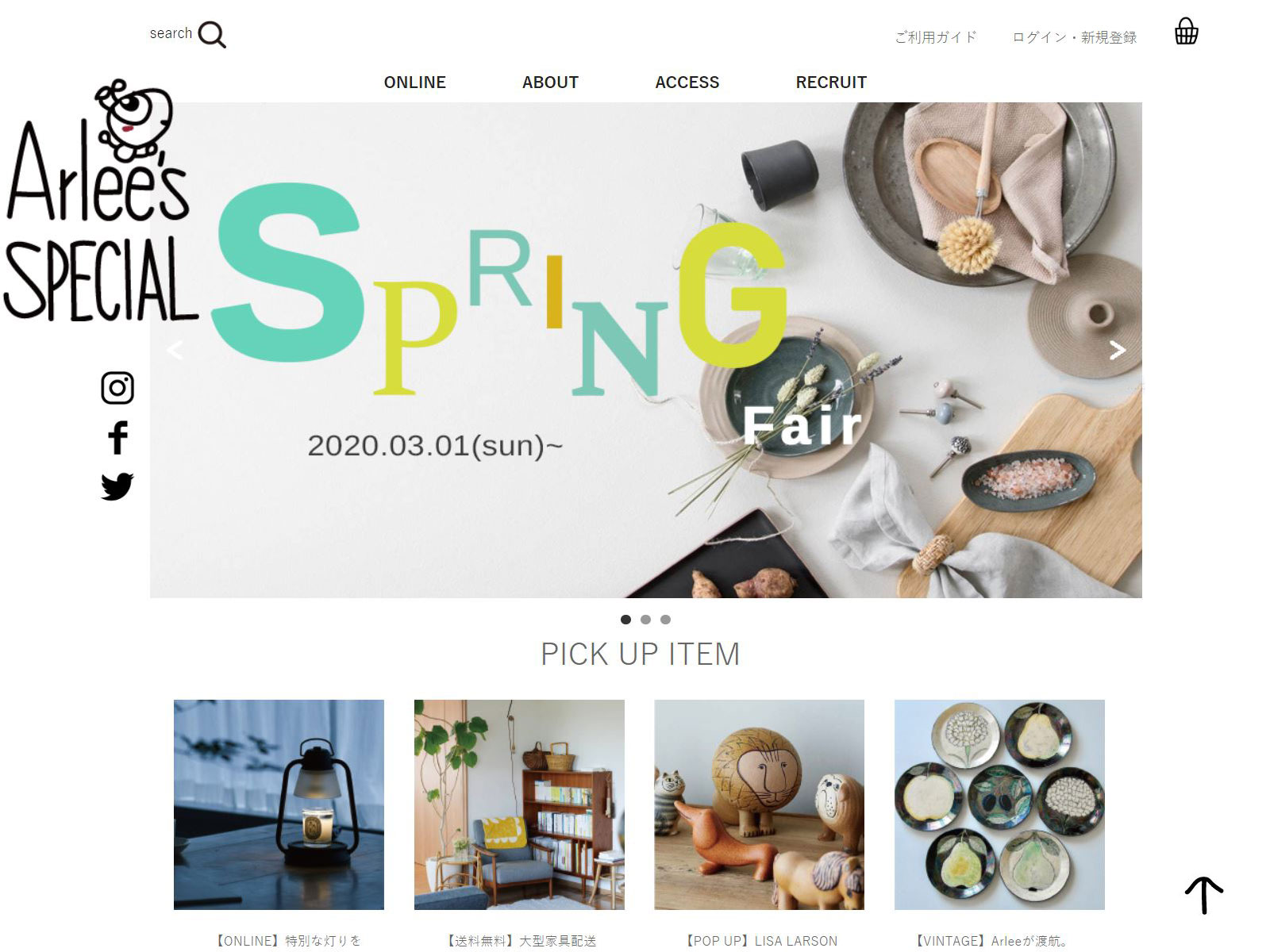Open the ONLINE menu item

414,83
